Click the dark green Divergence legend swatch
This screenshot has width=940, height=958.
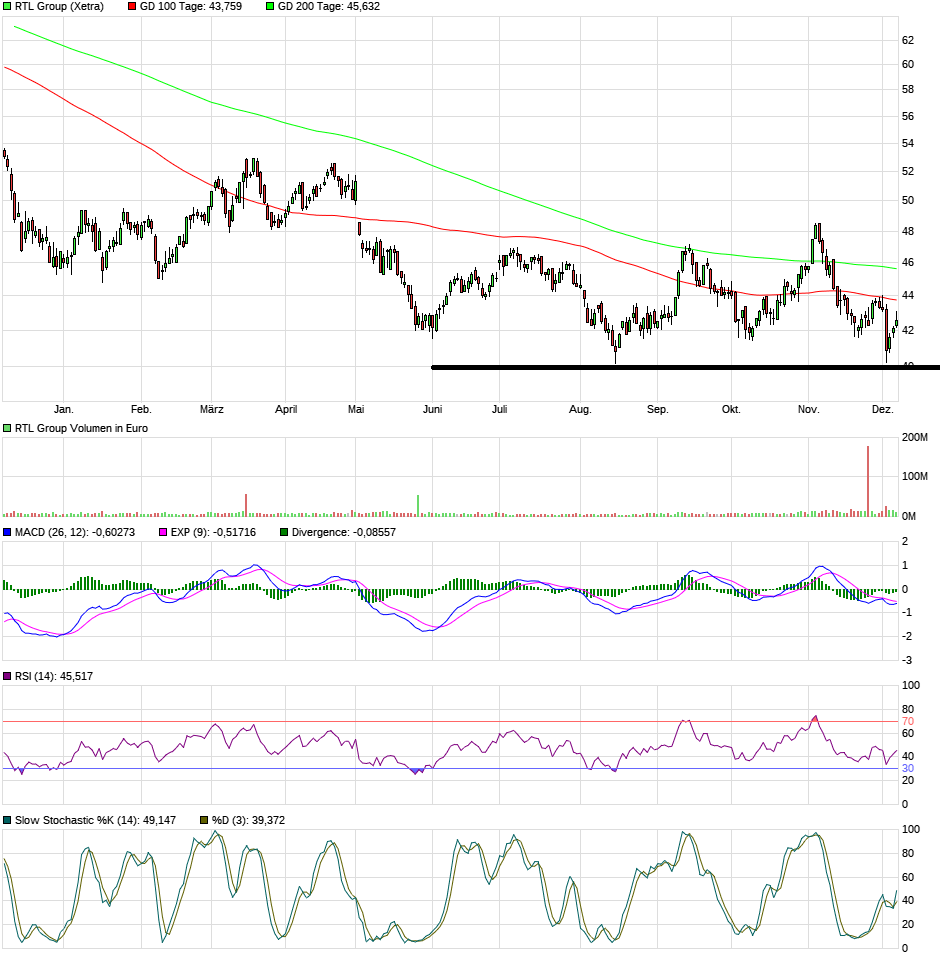point(284,532)
